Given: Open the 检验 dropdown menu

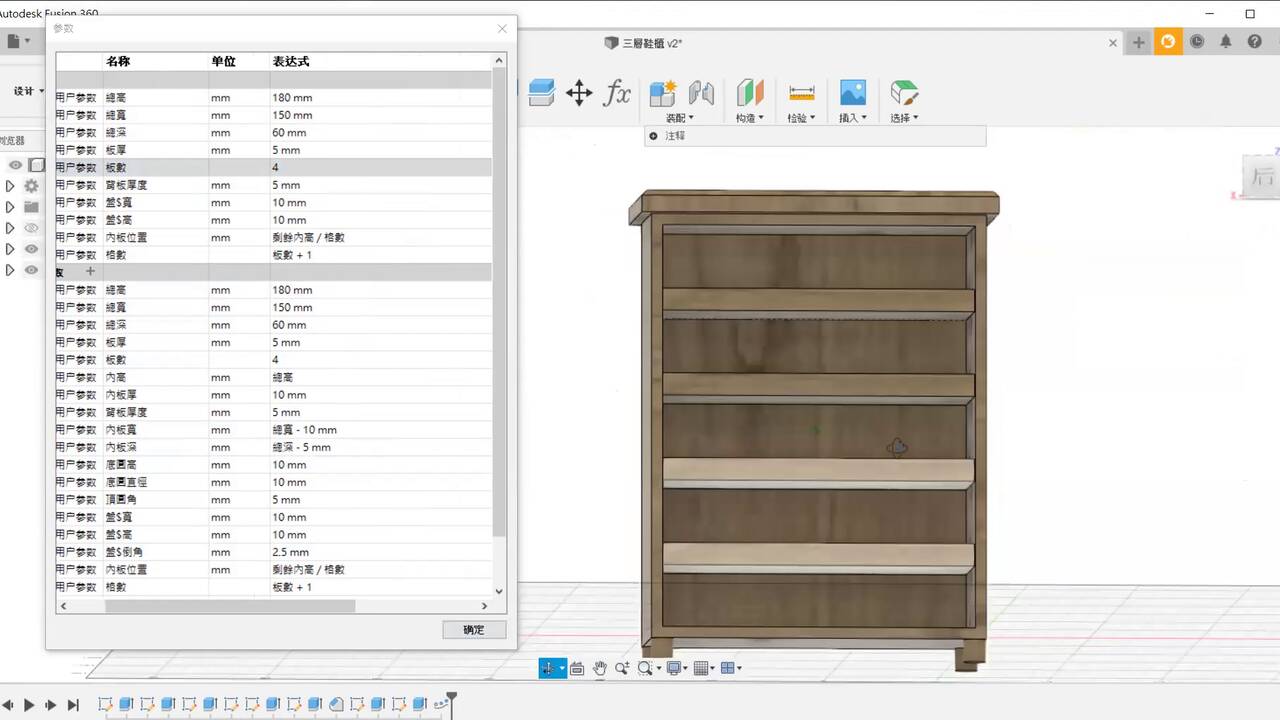Looking at the screenshot, I should point(802,118).
